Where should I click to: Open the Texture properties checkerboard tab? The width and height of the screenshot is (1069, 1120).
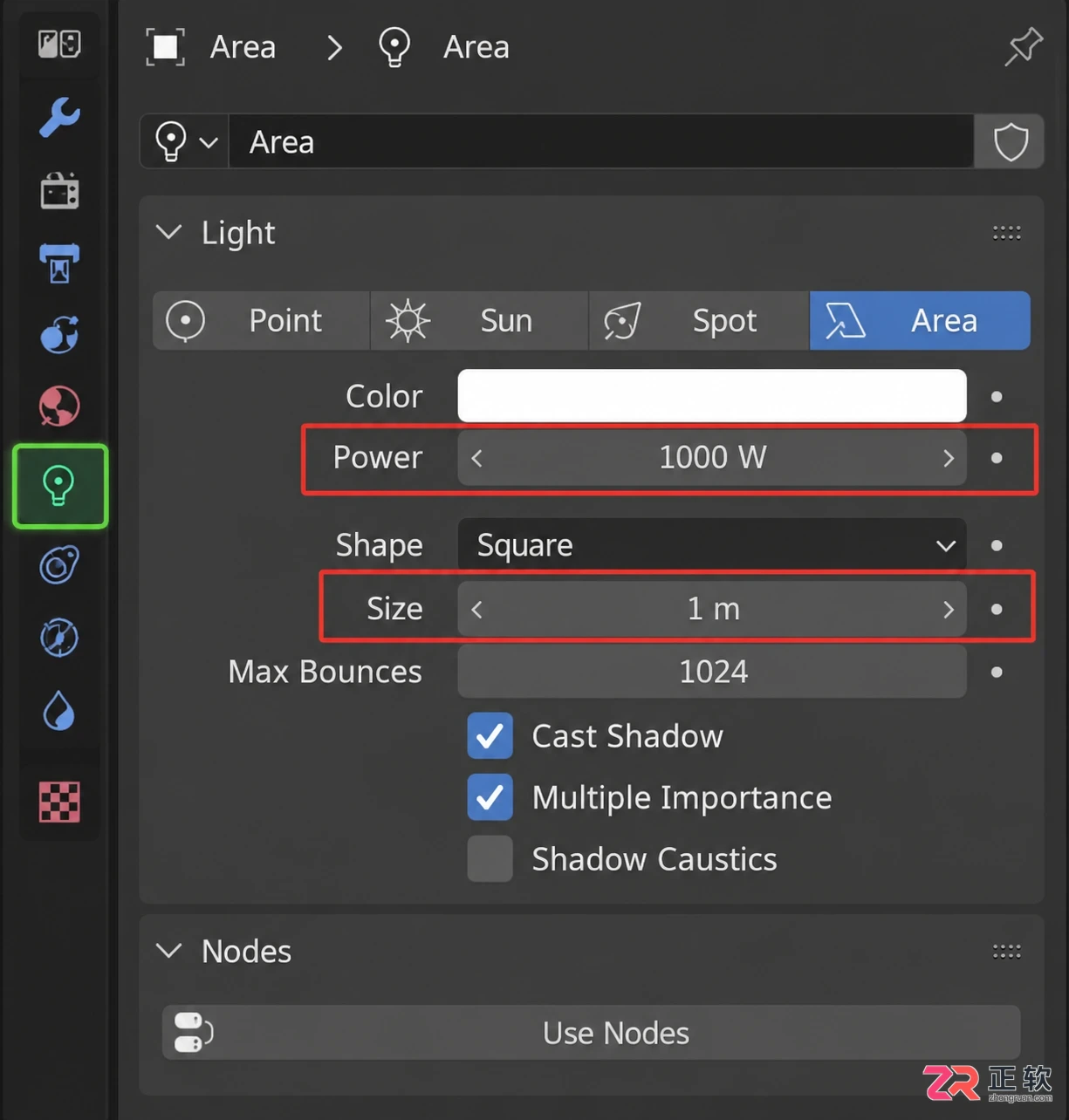click(x=59, y=802)
